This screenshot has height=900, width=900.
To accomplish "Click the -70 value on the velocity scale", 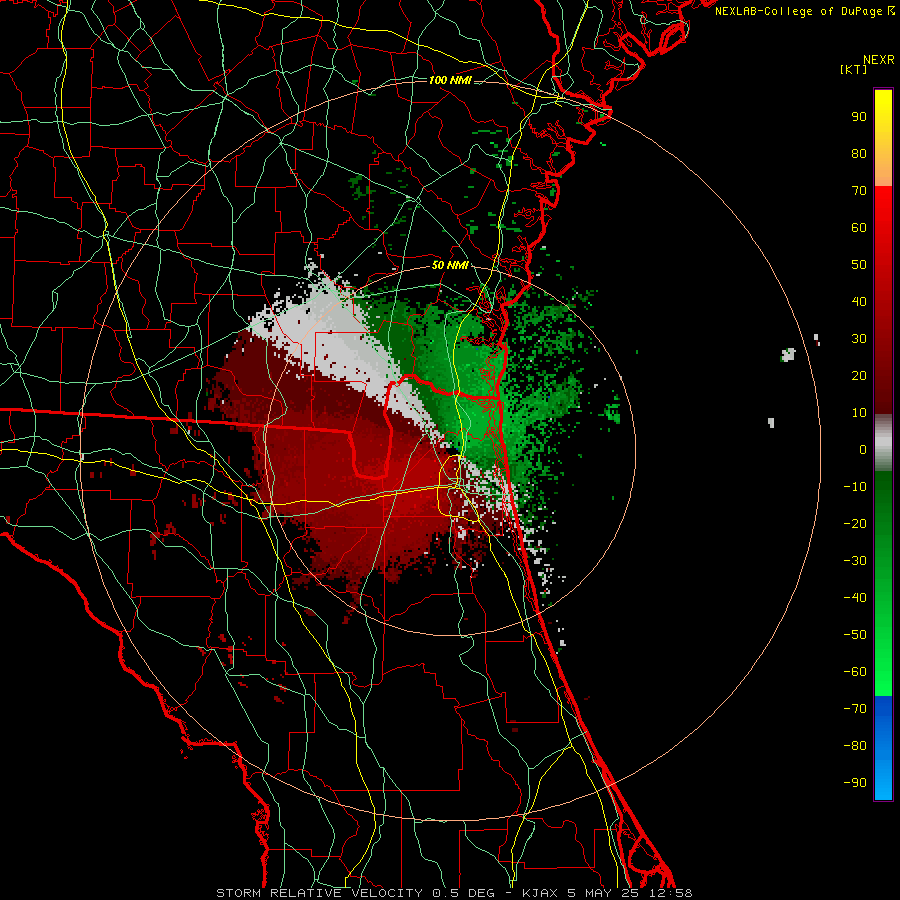I will tap(855, 708).
